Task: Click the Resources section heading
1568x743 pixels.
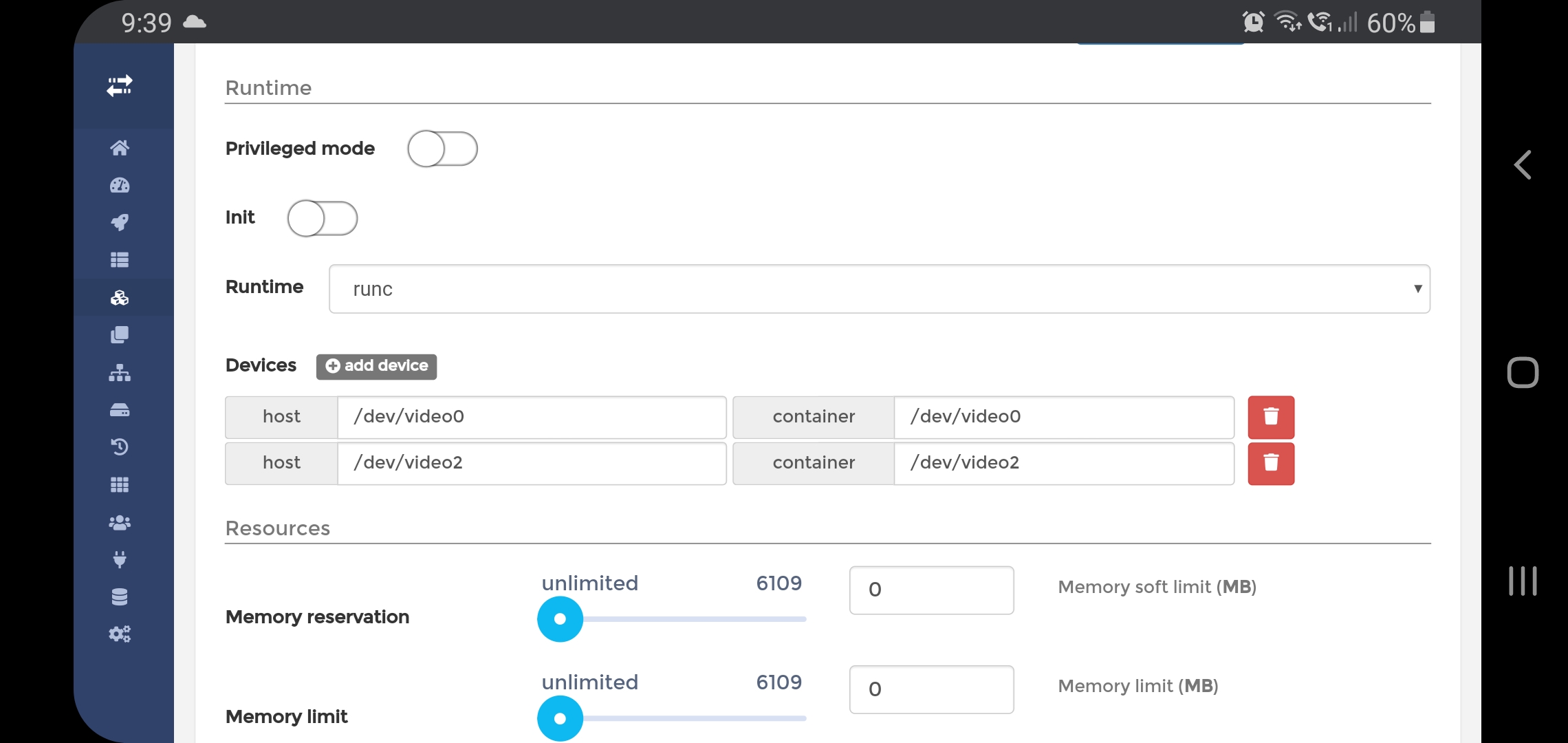Action: coord(277,528)
